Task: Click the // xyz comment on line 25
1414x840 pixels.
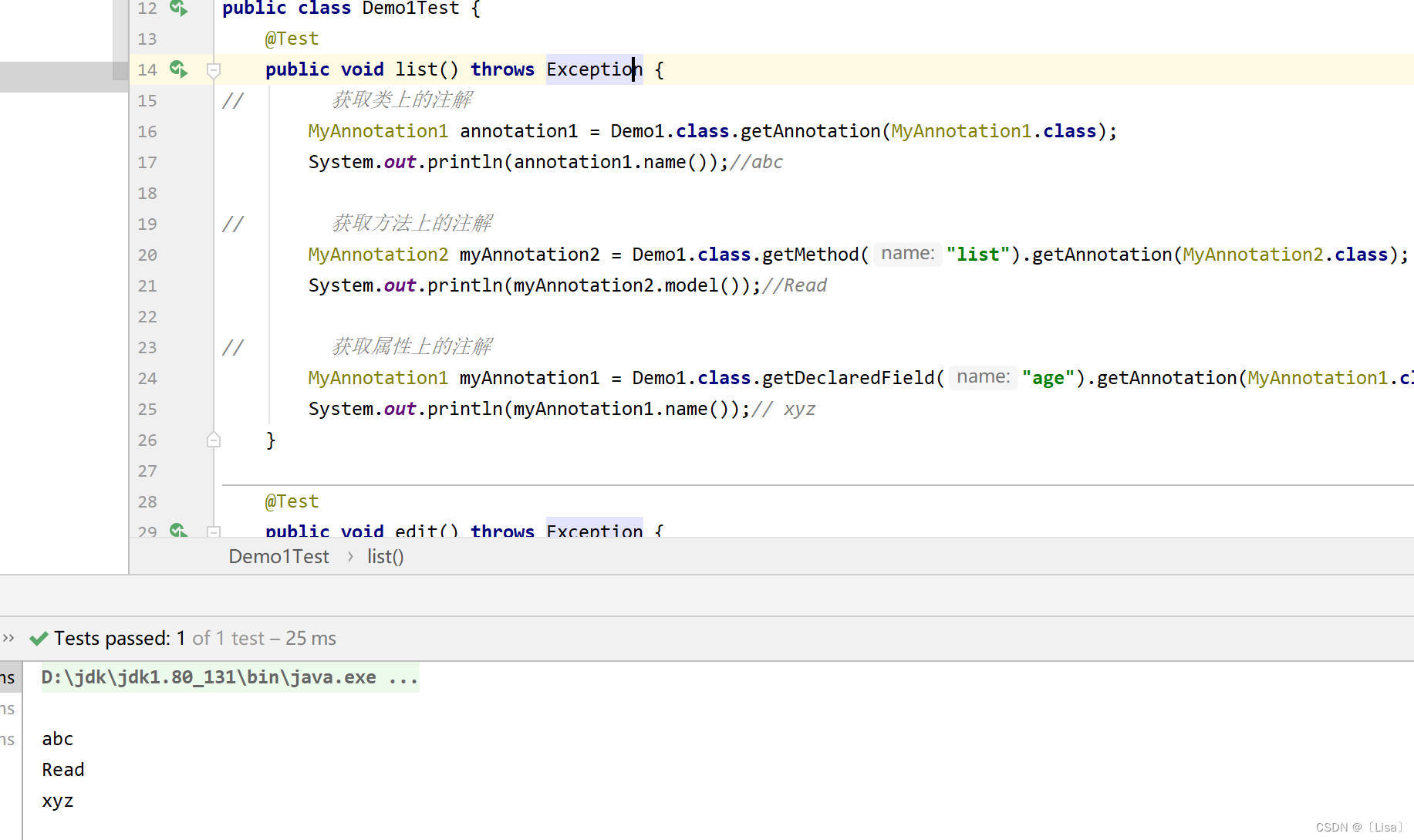Action: (x=783, y=409)
